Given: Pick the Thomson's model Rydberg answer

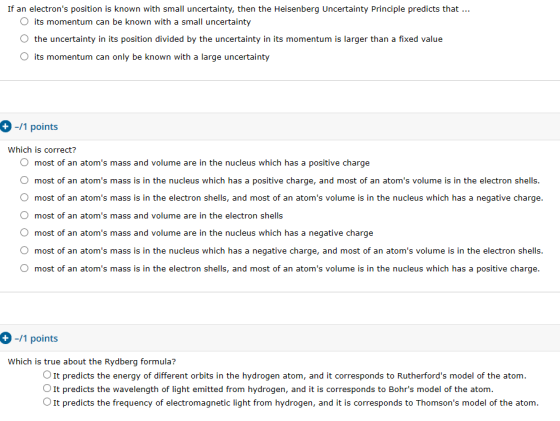Looking at the screenshot, I should [47, 402].
